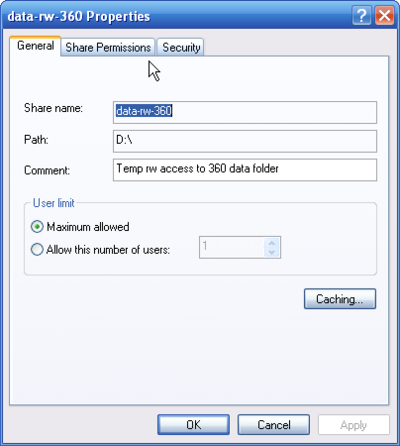Choose Allow this number of users option
The width and height of the screenshot is (400, 446).
(x=37, y=250)
